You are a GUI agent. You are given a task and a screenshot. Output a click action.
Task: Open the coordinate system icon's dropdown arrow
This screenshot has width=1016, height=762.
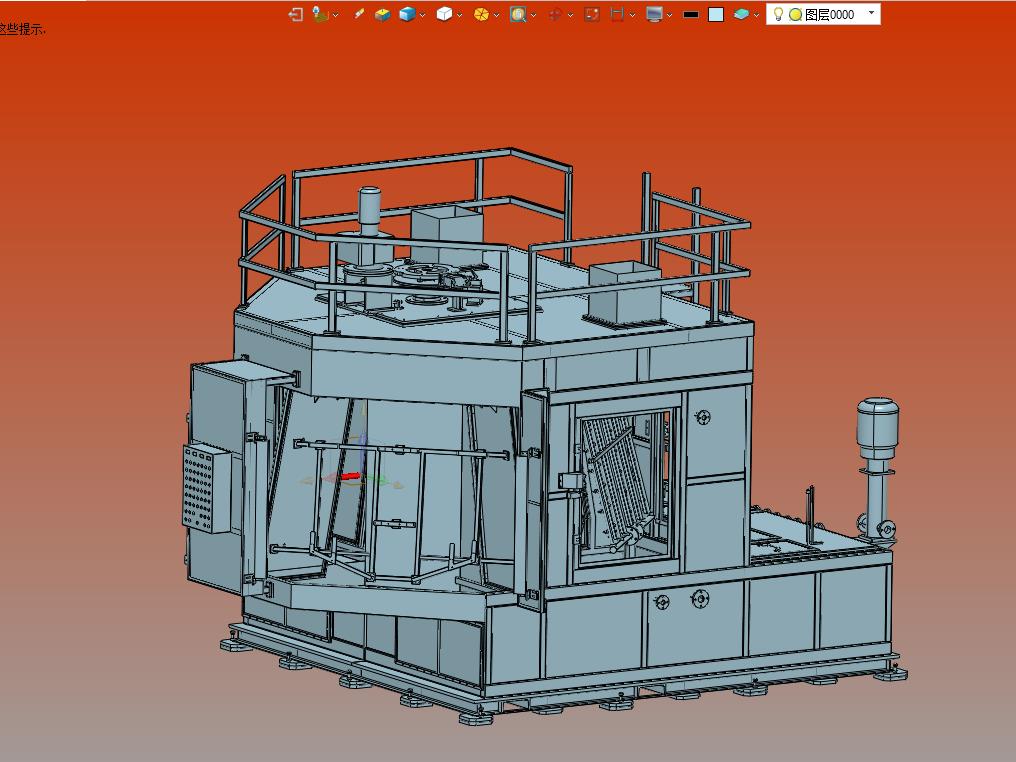(336, 15)
